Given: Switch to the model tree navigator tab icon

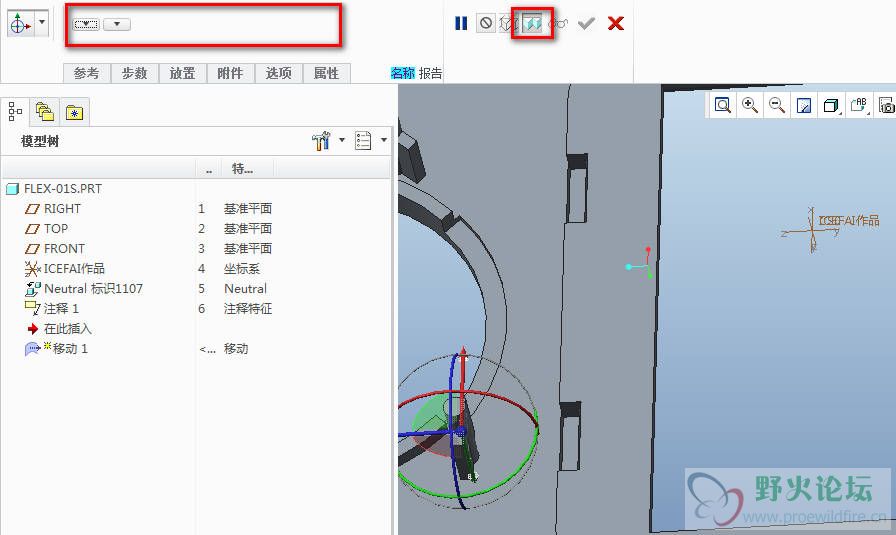Looking at the screenshot, I should coord(15,111).
